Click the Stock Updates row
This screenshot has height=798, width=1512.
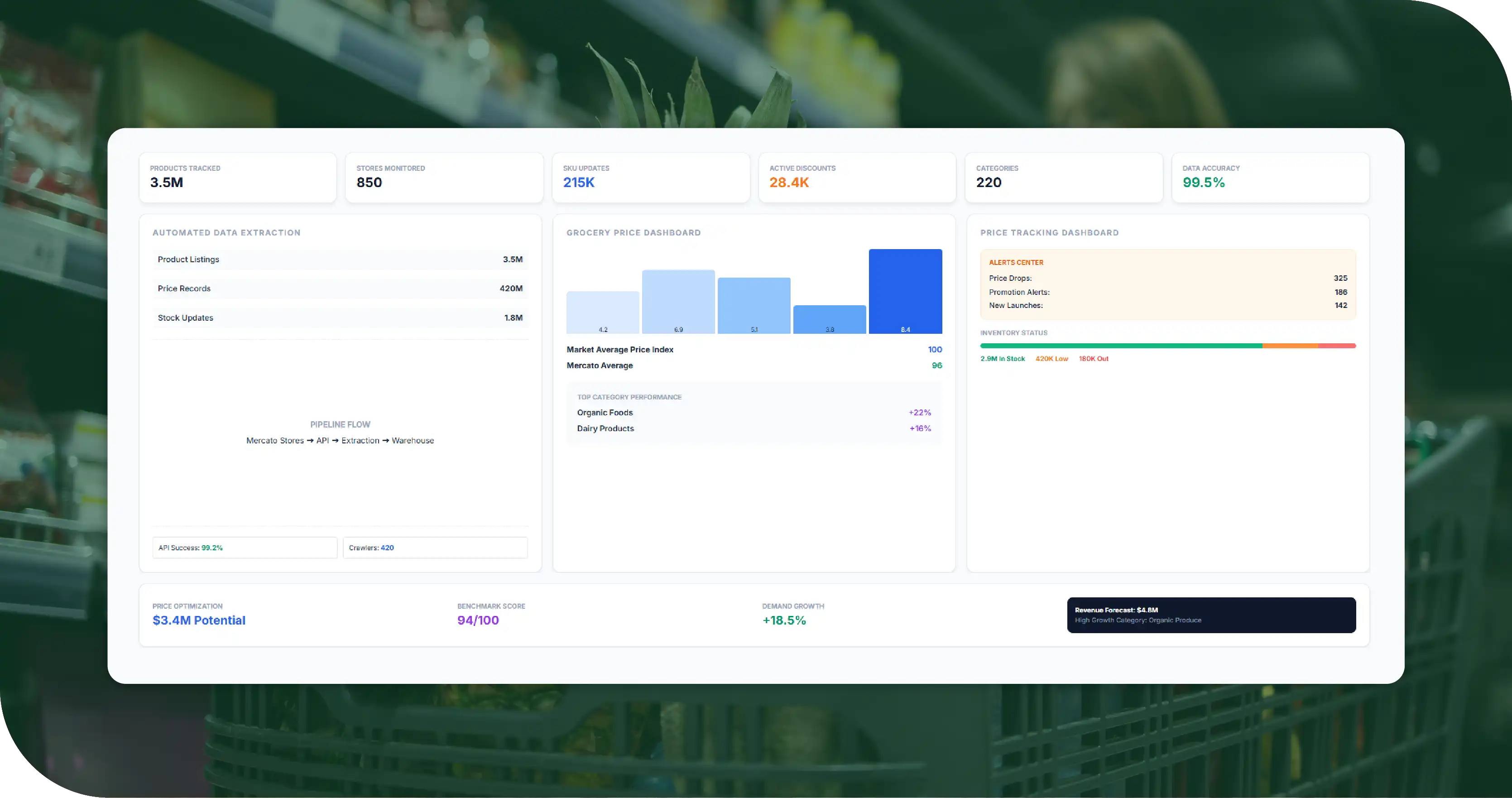click(x=341, y=317)
